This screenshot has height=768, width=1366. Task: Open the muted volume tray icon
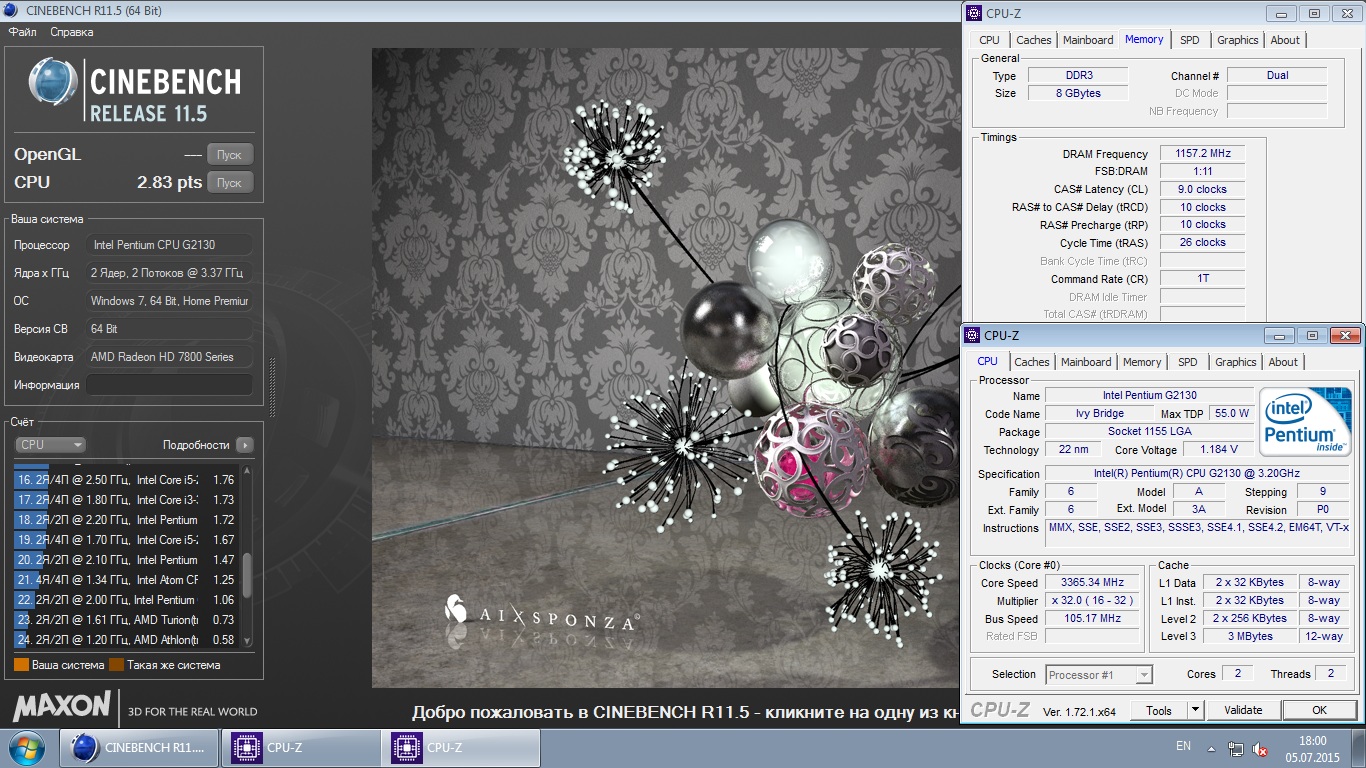coord(1261,748)
